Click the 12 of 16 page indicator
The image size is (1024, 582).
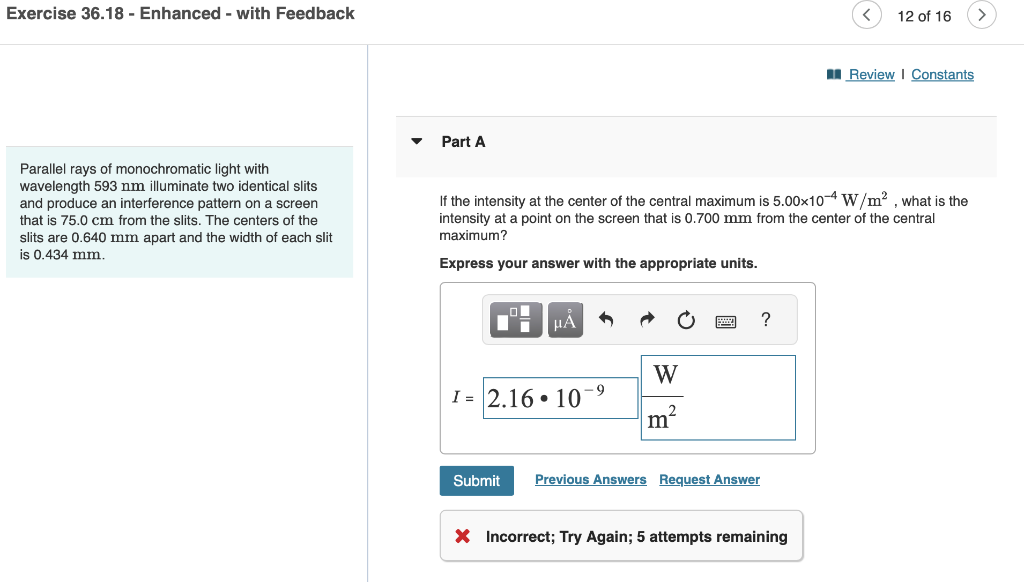pos(924,15)
